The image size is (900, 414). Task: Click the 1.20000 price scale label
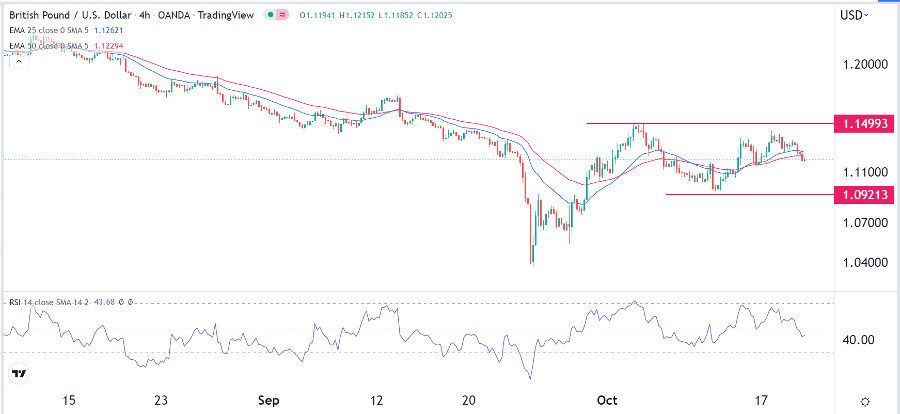[863, 63]
